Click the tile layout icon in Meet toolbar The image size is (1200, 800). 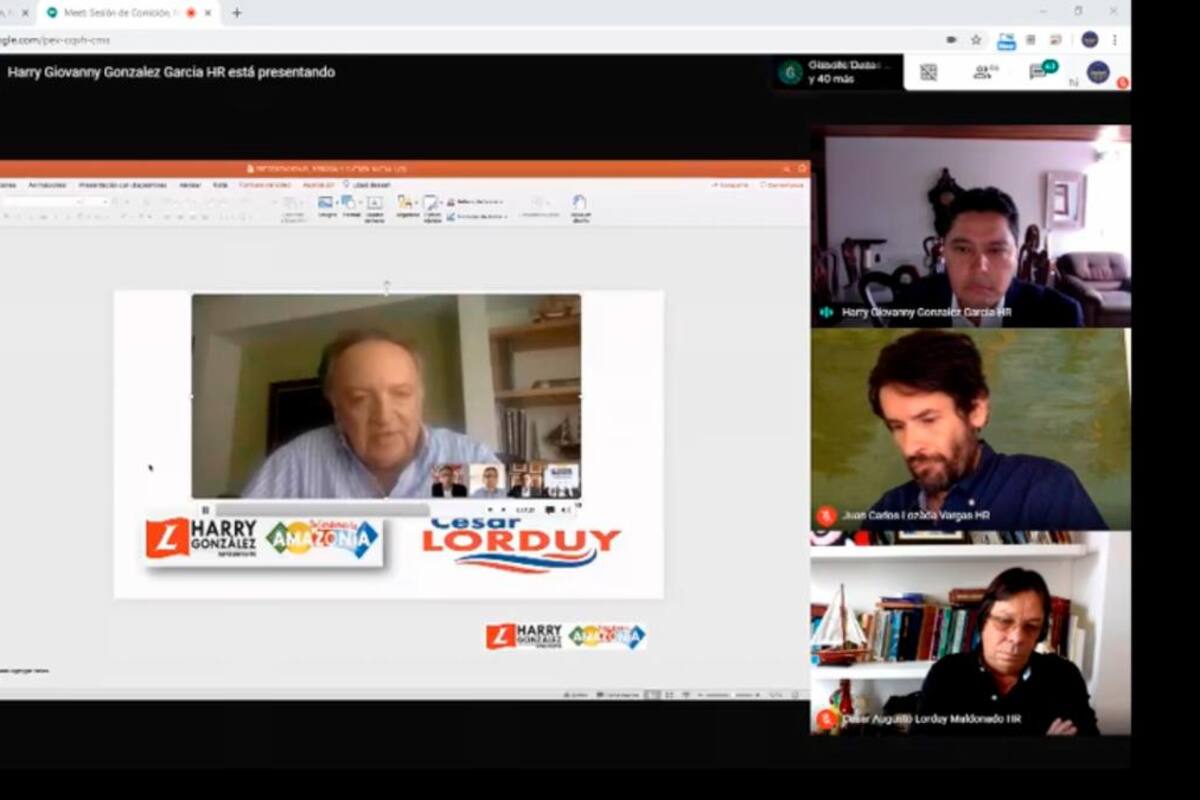928,72
